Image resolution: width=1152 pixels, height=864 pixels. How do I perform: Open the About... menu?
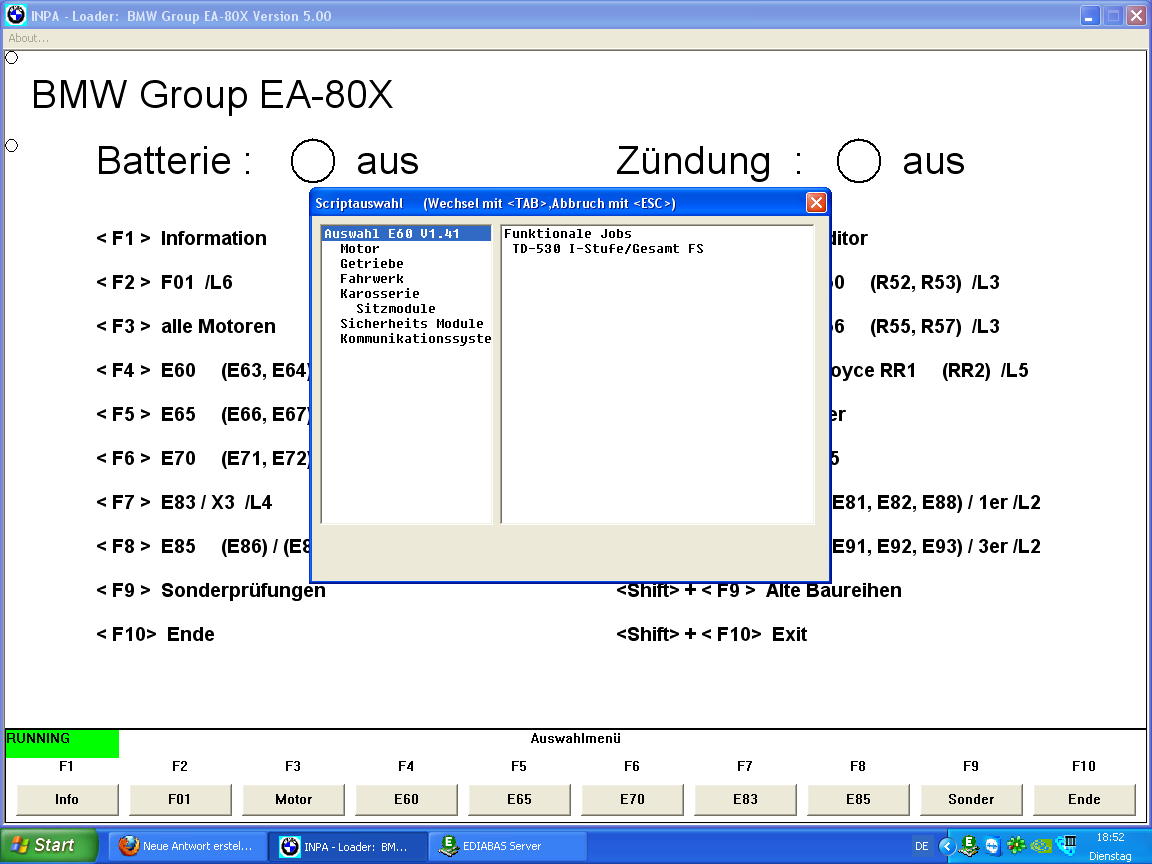[29, 38]
